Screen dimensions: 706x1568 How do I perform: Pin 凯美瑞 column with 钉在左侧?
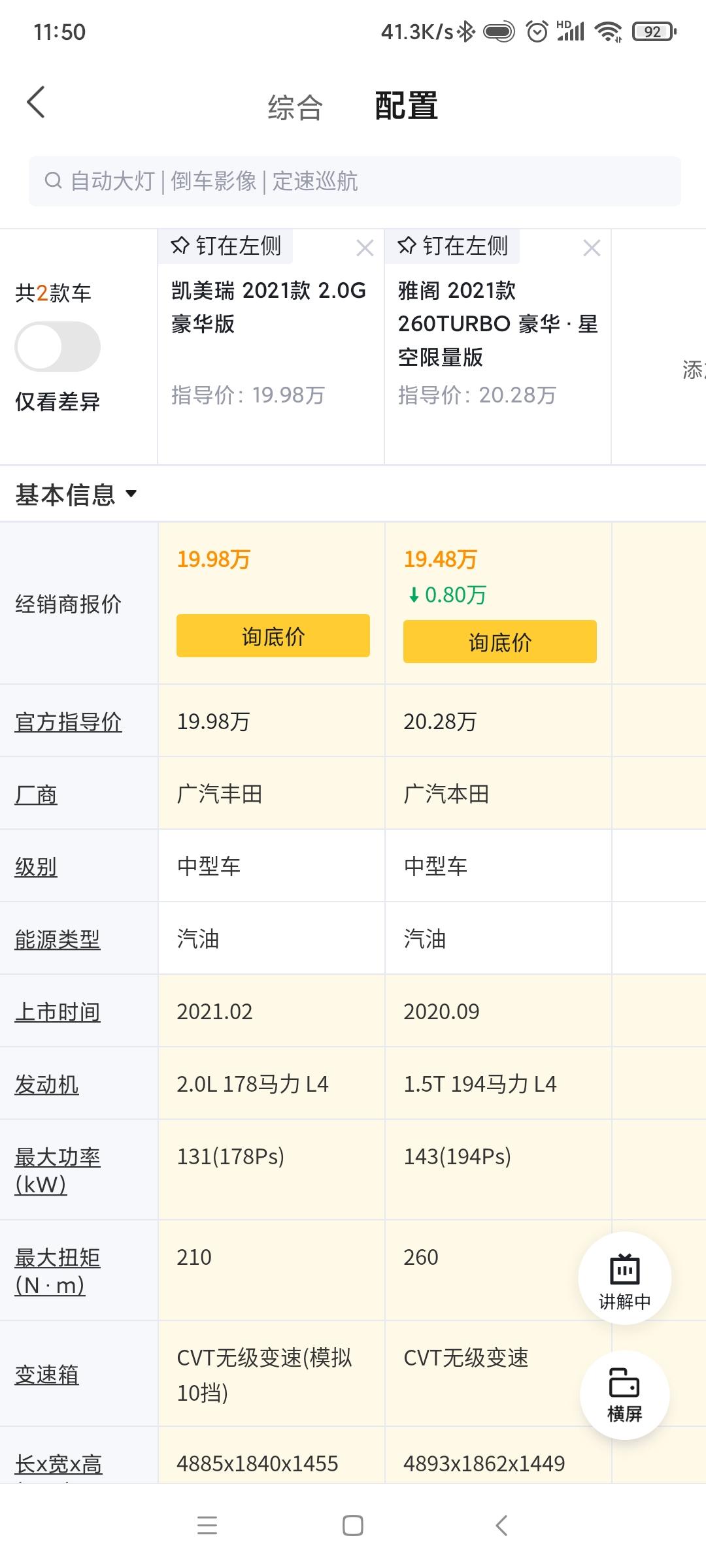point(226,246)
